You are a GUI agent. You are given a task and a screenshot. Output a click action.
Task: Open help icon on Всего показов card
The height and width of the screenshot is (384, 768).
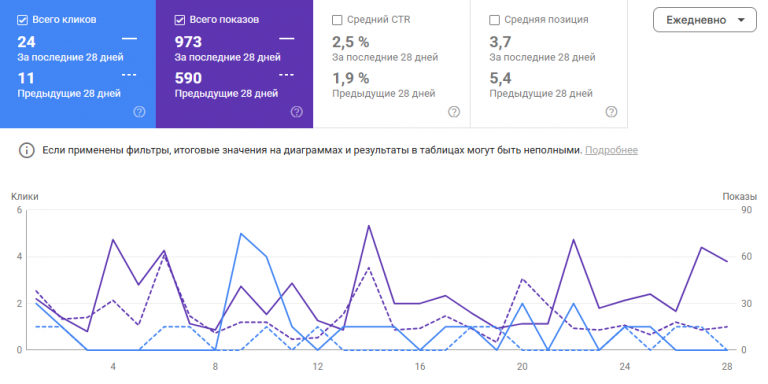[296, 112]
